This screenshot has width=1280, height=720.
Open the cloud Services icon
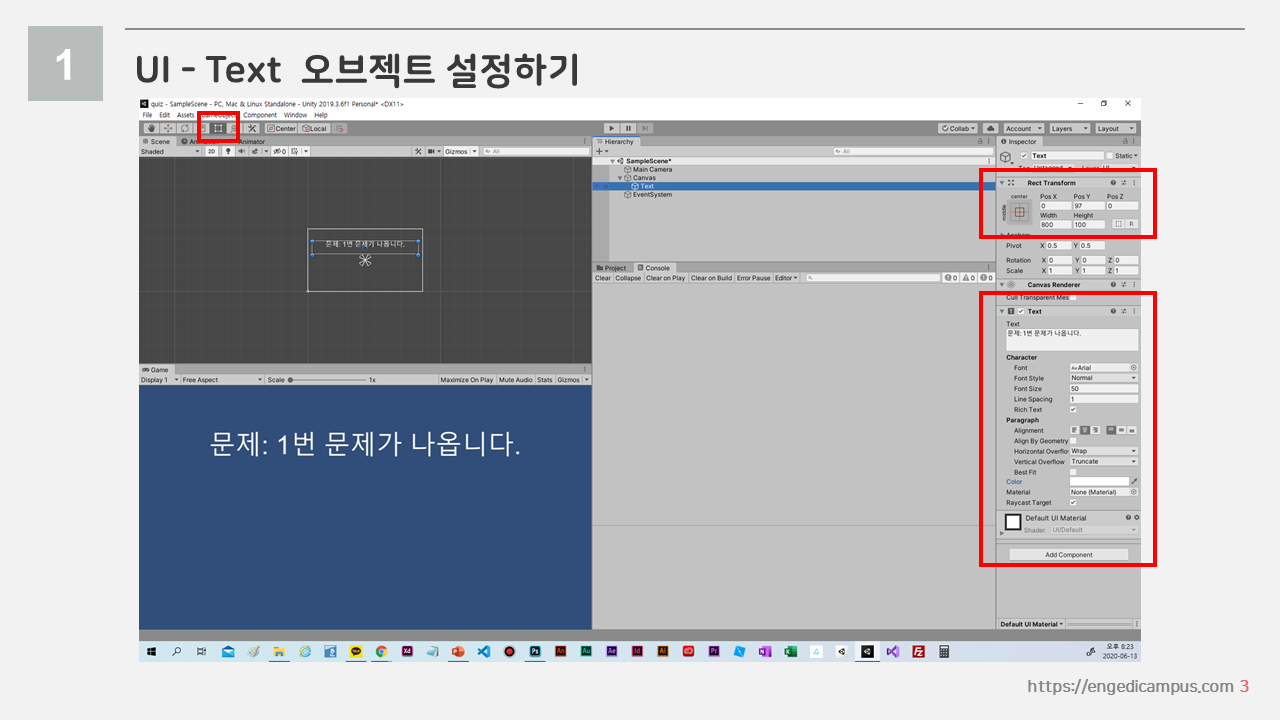tap(990, 128)
